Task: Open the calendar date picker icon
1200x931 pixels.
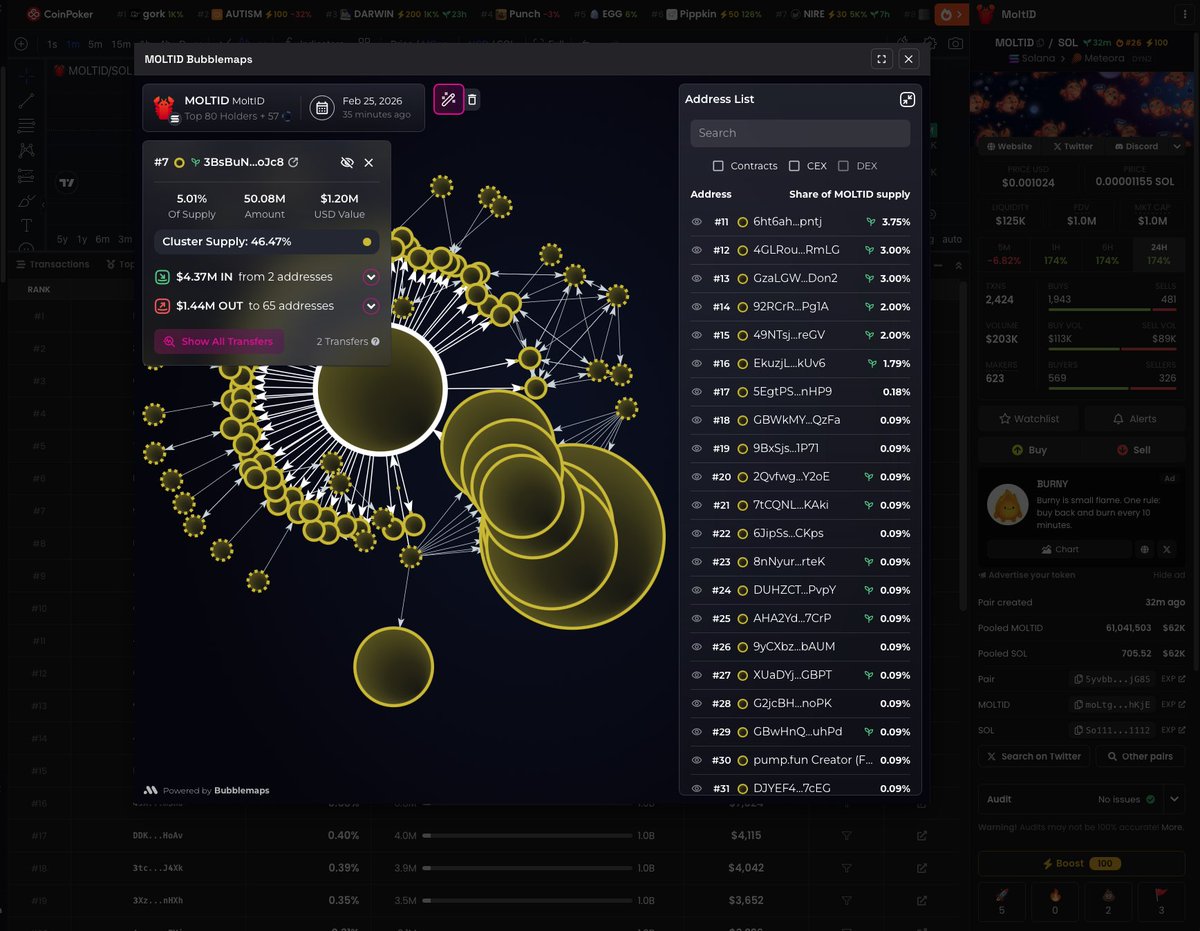Action: click(322, 107)
